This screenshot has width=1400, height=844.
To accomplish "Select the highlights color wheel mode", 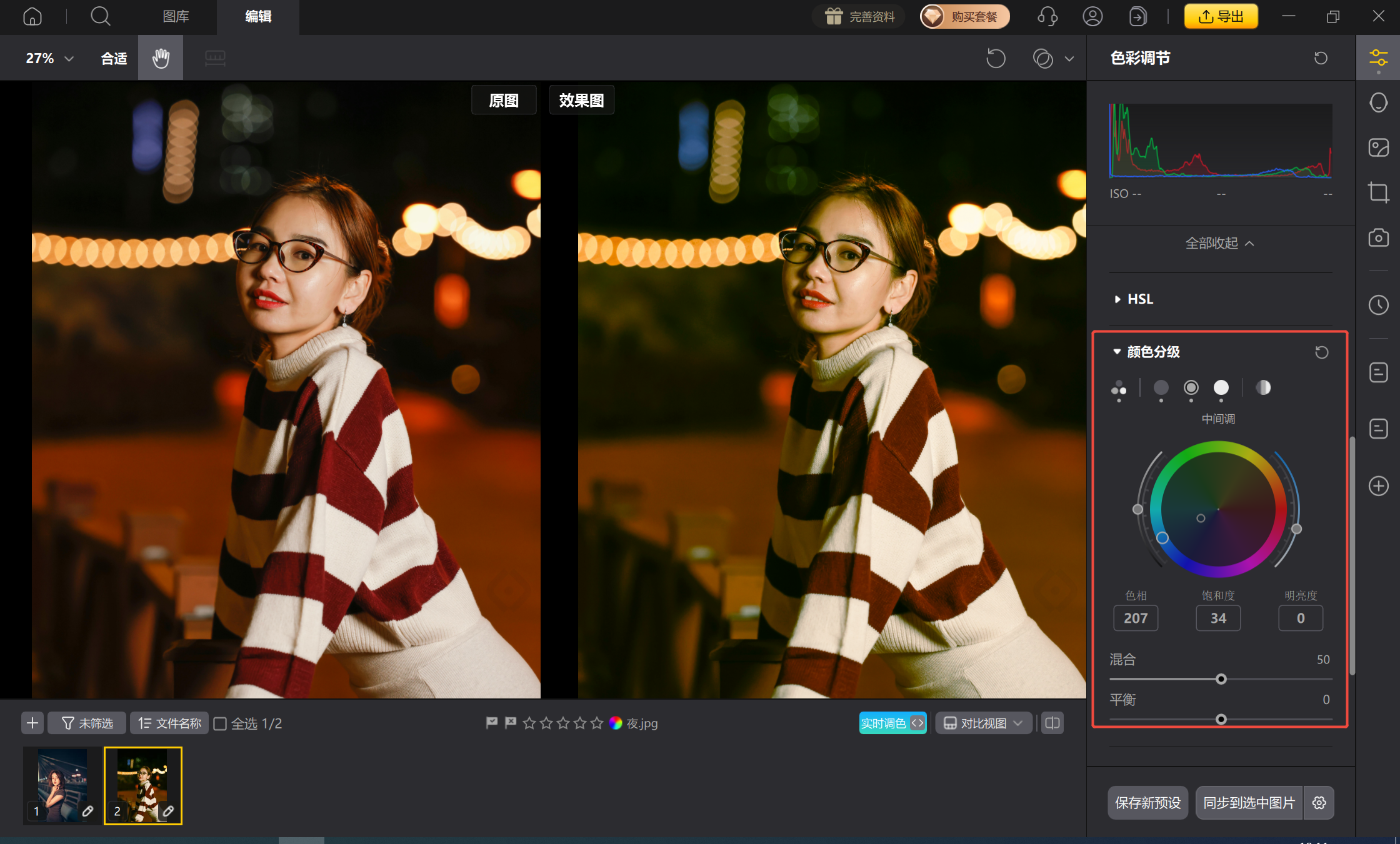I will (x=1221, y=388).
